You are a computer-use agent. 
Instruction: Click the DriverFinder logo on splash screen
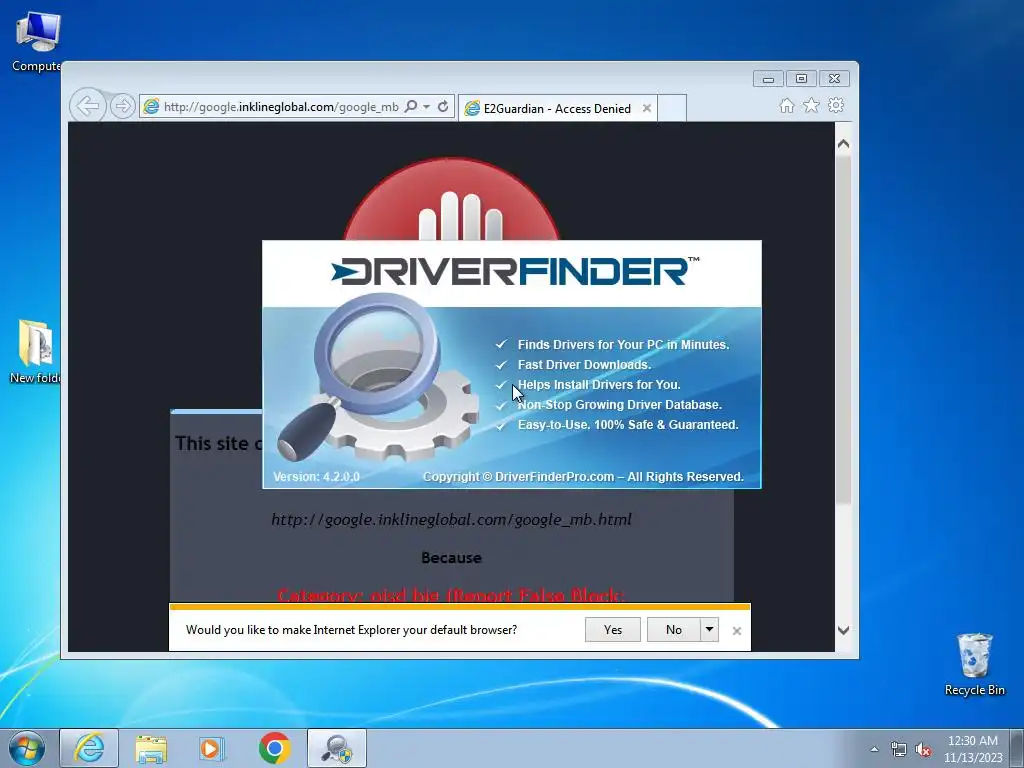point(515,271)
